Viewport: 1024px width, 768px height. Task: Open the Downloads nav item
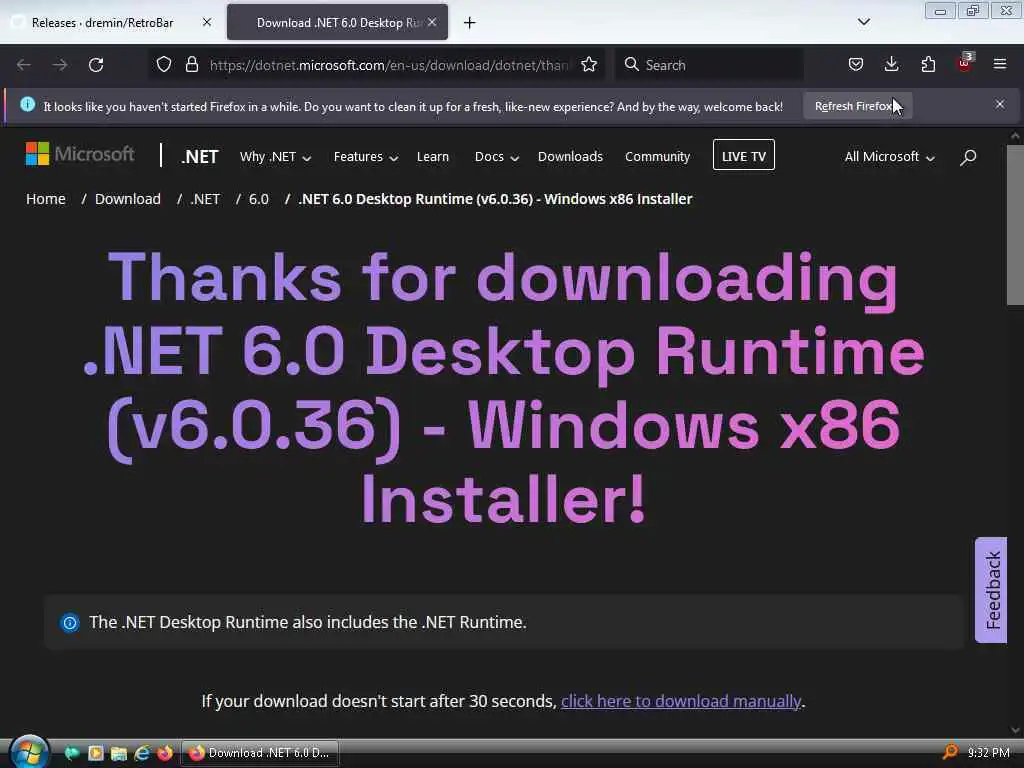[570, 157]
